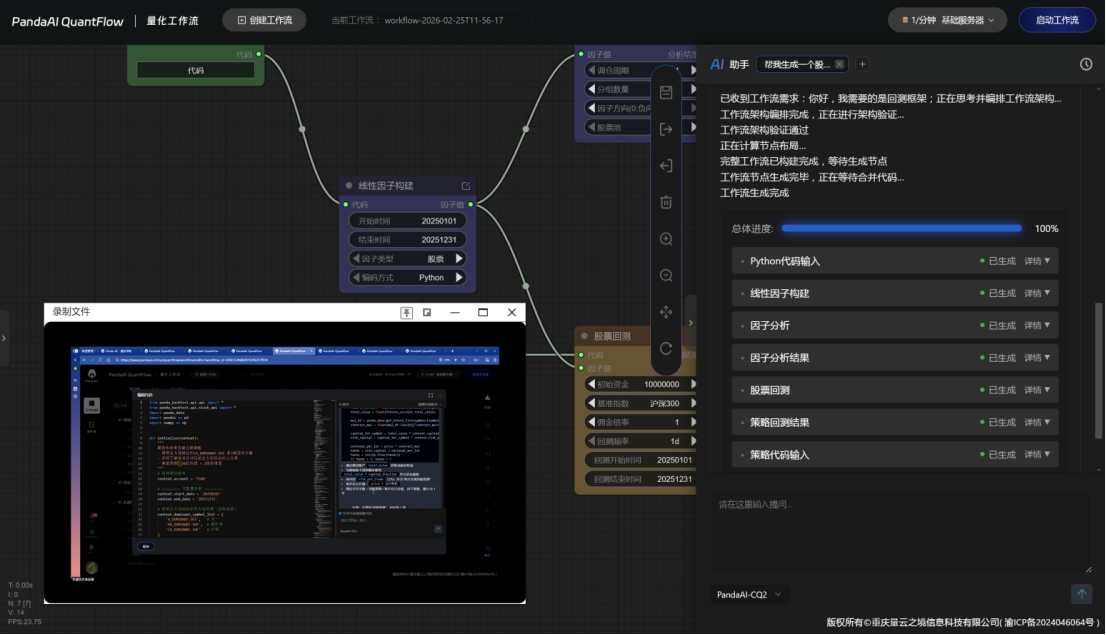Delete selection with the trash can icon
The image size is (1106, 635).
pyautogui.click(x=666, y=202)
